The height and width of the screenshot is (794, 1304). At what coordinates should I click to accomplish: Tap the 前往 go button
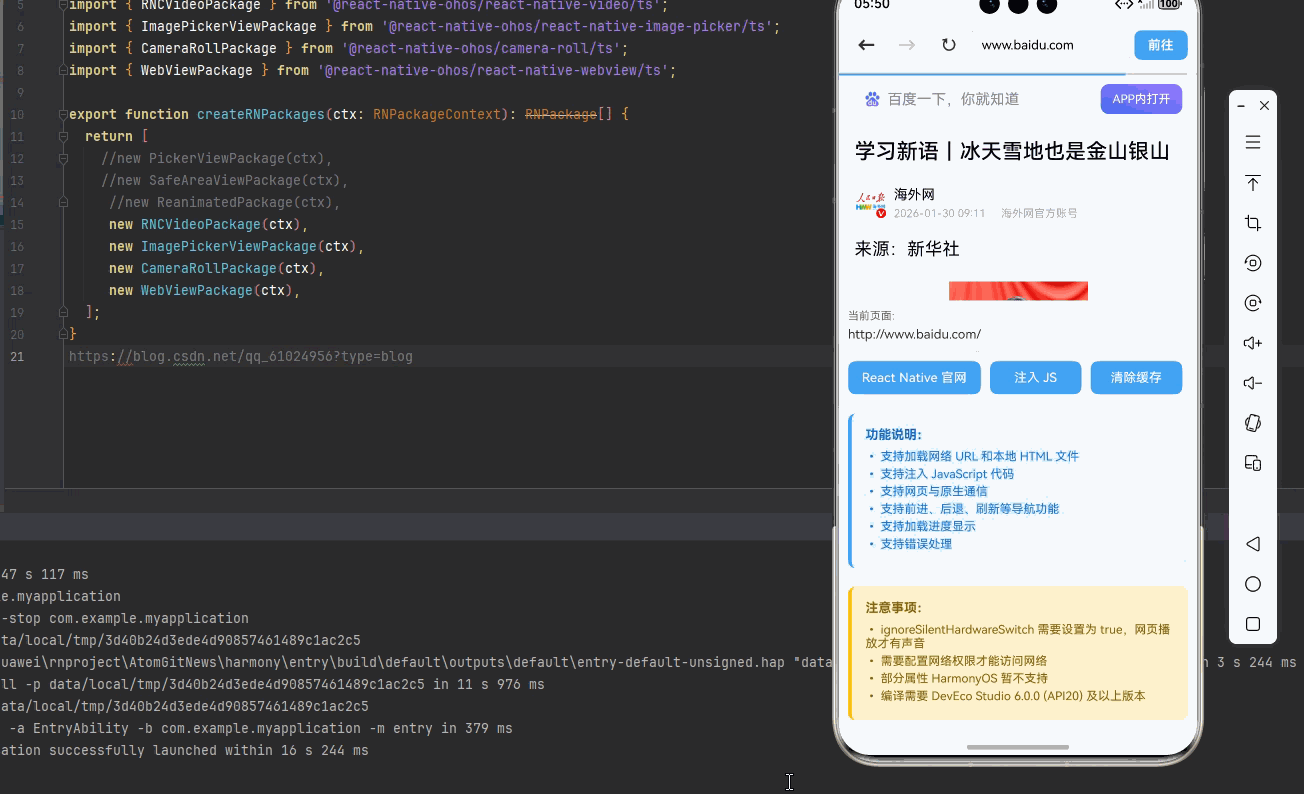pos(1161,45)
